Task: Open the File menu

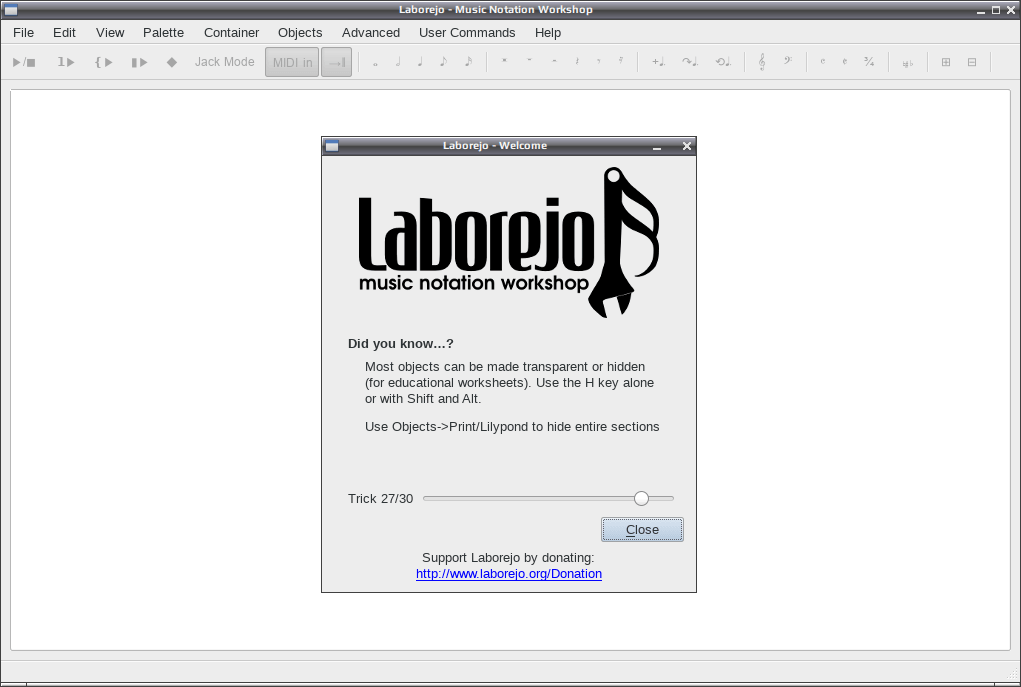Action: 23,33
